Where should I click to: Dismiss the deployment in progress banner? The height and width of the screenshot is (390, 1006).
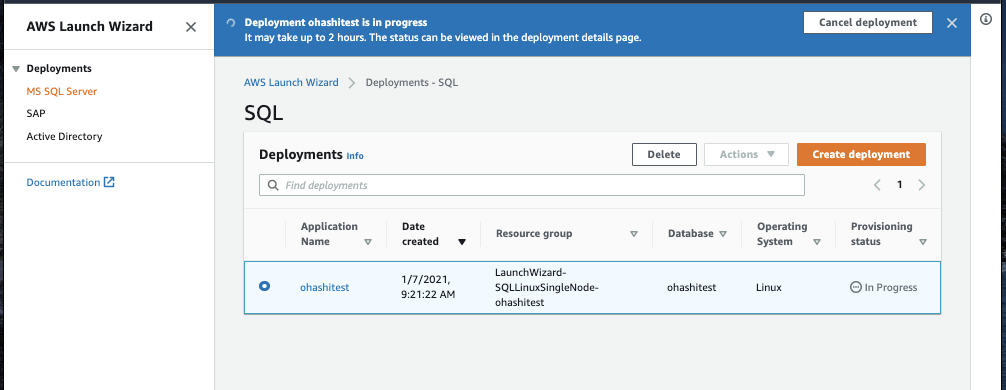pyautogui.click(x=952, y=23)
